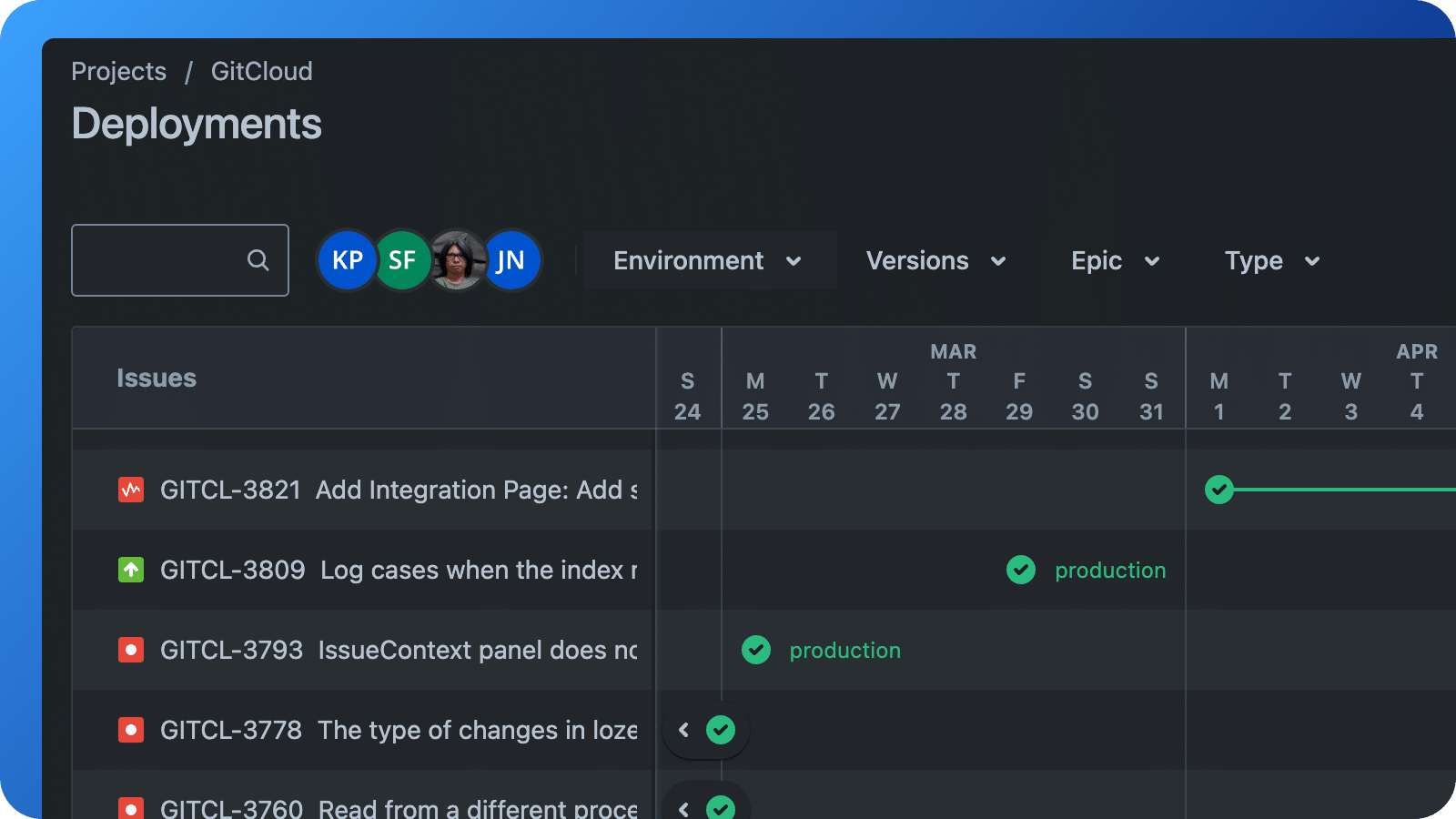Click the bug icon next to GITCL-3793
The height and width of the screenshot is (819, 1456).
(130, 650)
